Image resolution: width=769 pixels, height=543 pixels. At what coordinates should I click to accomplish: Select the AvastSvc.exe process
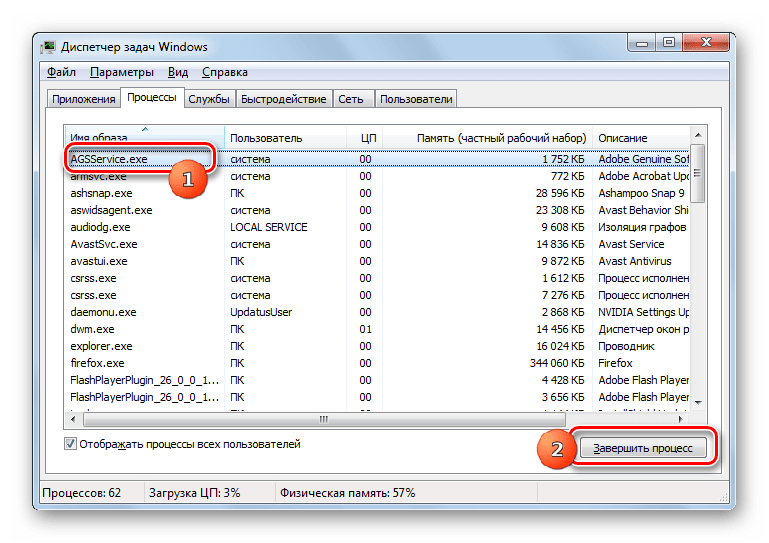[377, 244]
